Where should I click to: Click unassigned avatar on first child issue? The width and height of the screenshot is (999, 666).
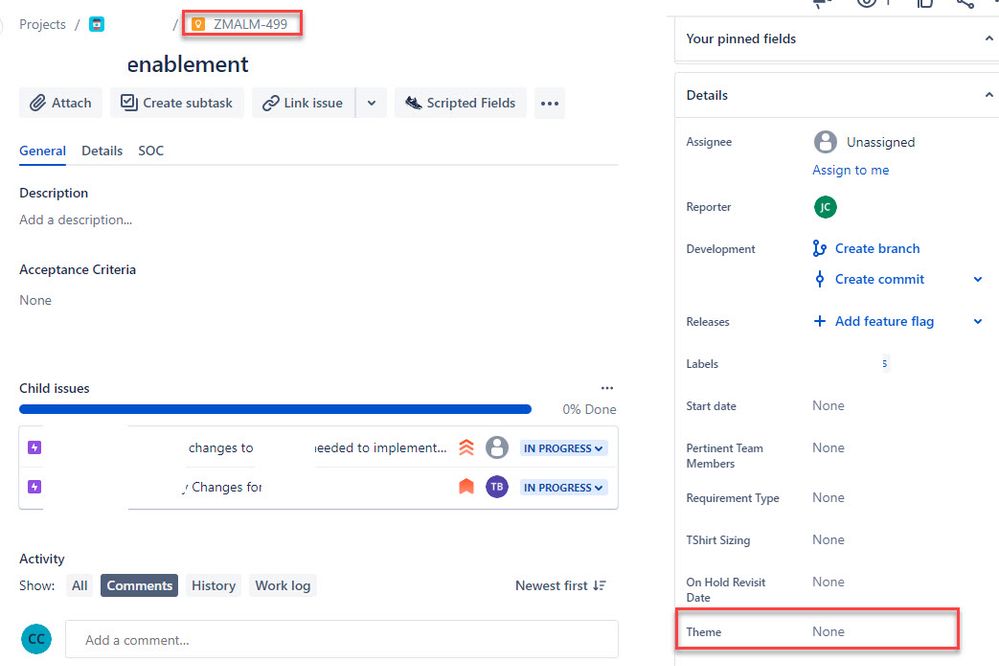tap(497, 448)
